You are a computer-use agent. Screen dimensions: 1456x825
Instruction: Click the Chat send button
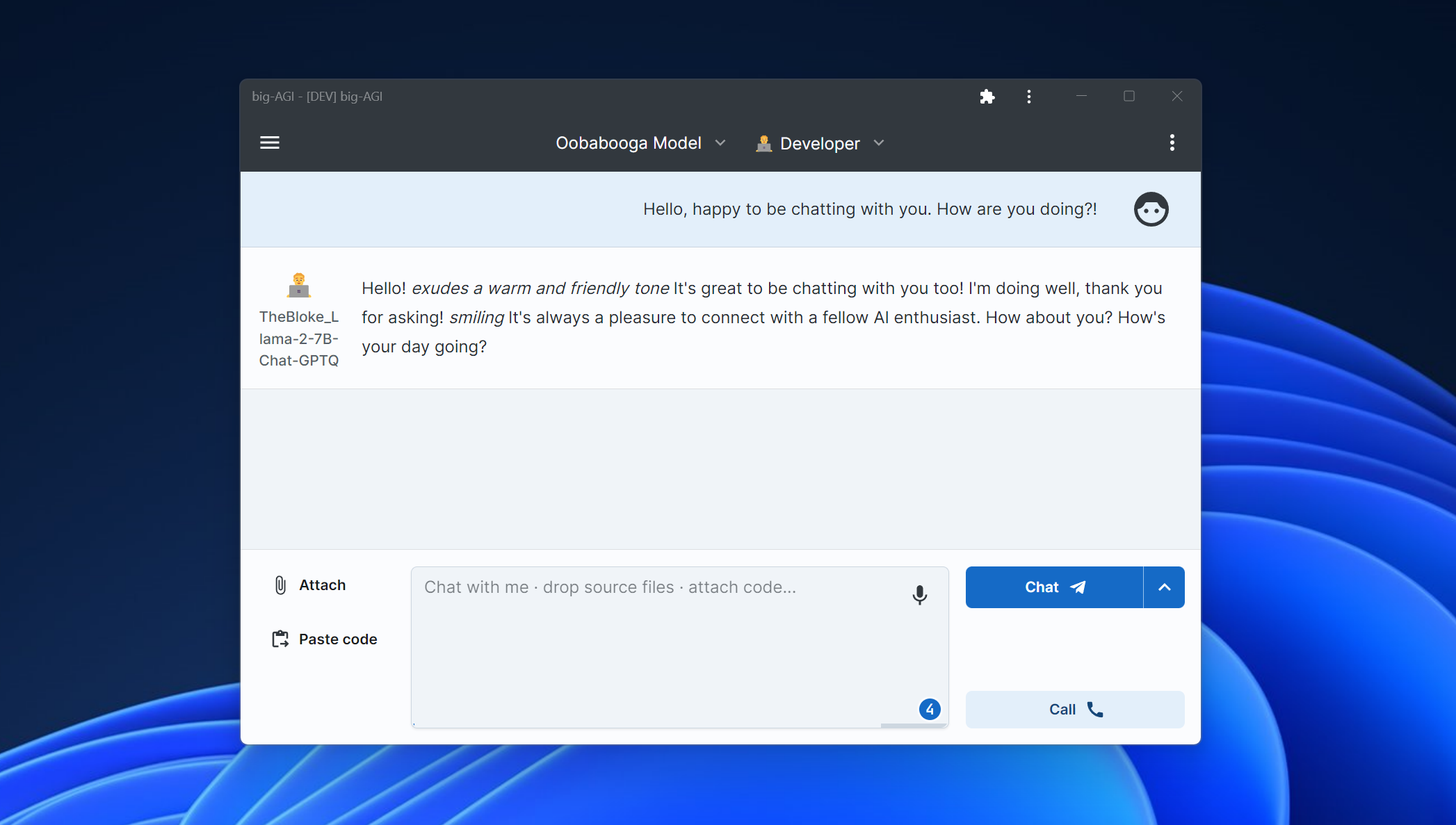tap(1053, 587)
